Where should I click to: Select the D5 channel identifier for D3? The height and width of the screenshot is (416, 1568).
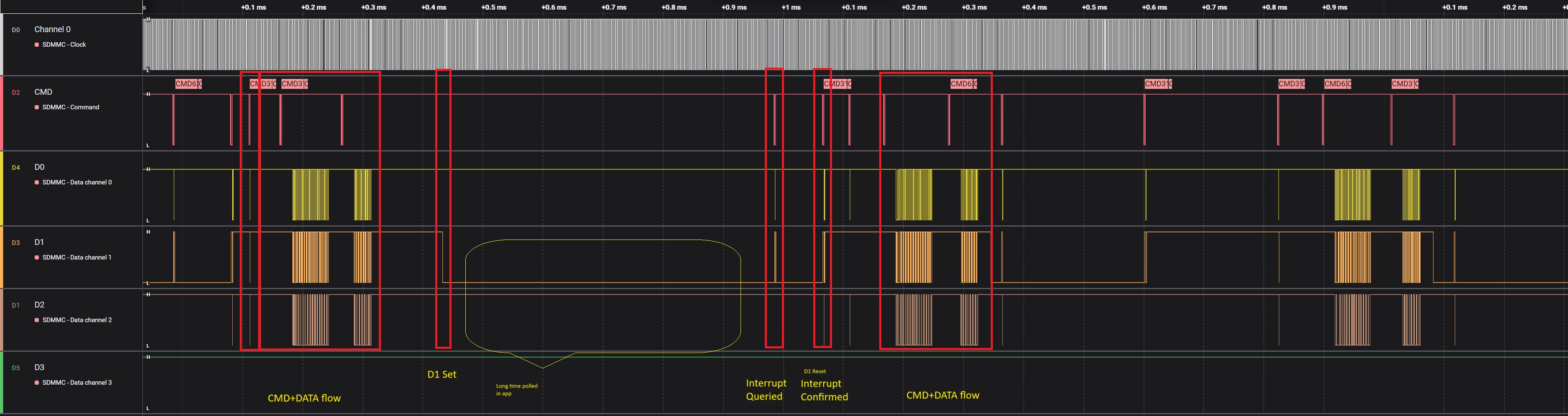[15, 367]
